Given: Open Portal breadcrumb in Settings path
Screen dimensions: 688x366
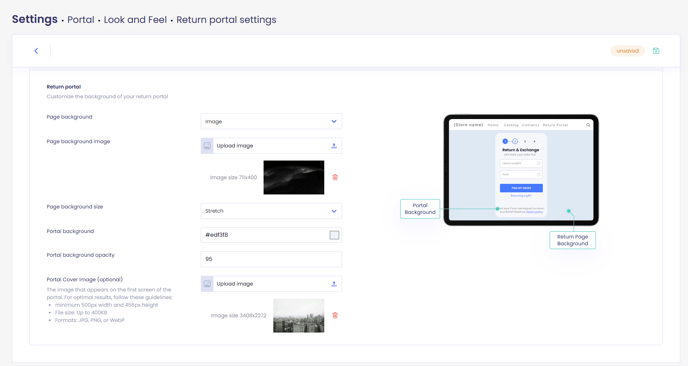Looking at the screenshot, I should coord(81,20).
